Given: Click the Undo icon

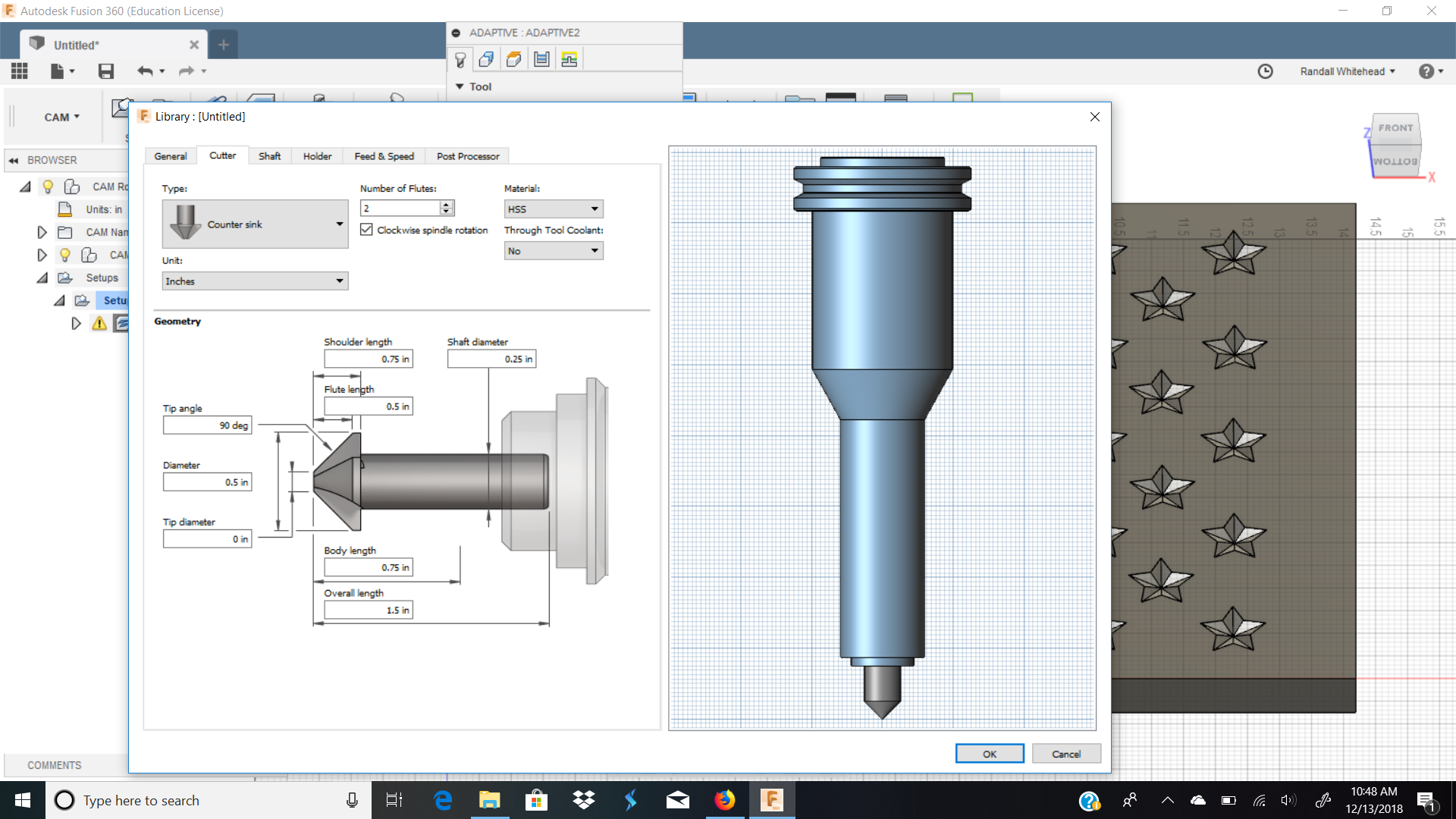Looking at the screenshot, I should (145, 71).
